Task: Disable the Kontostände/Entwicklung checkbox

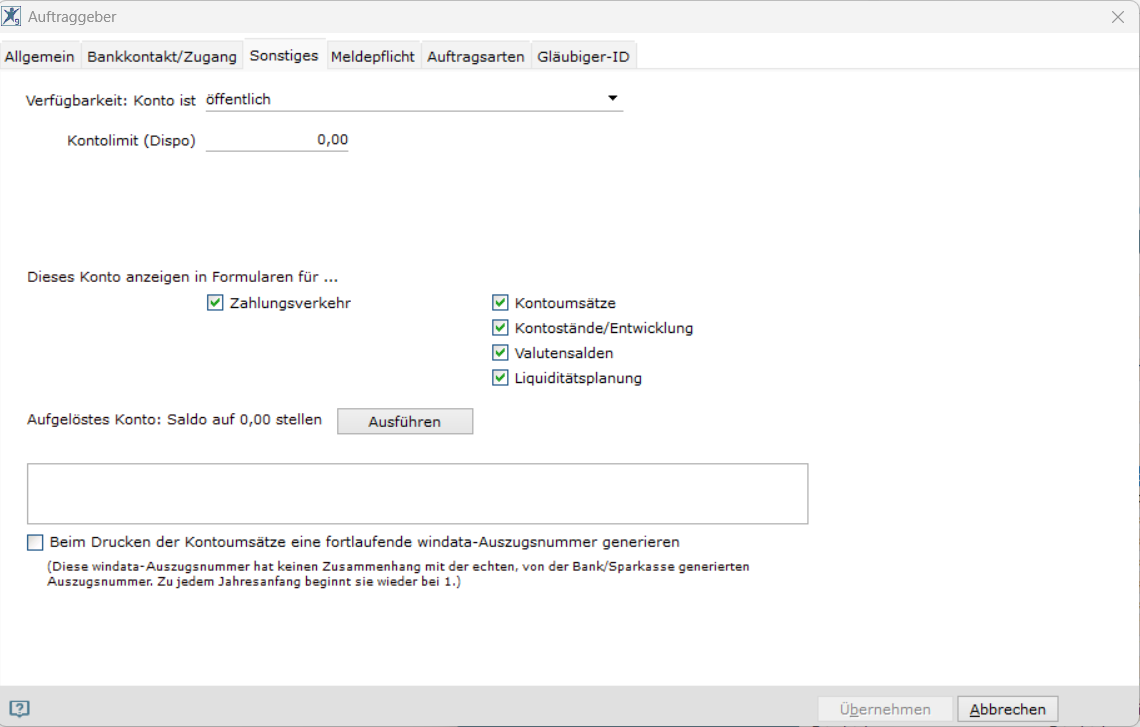Action: [x=499, y=328]
